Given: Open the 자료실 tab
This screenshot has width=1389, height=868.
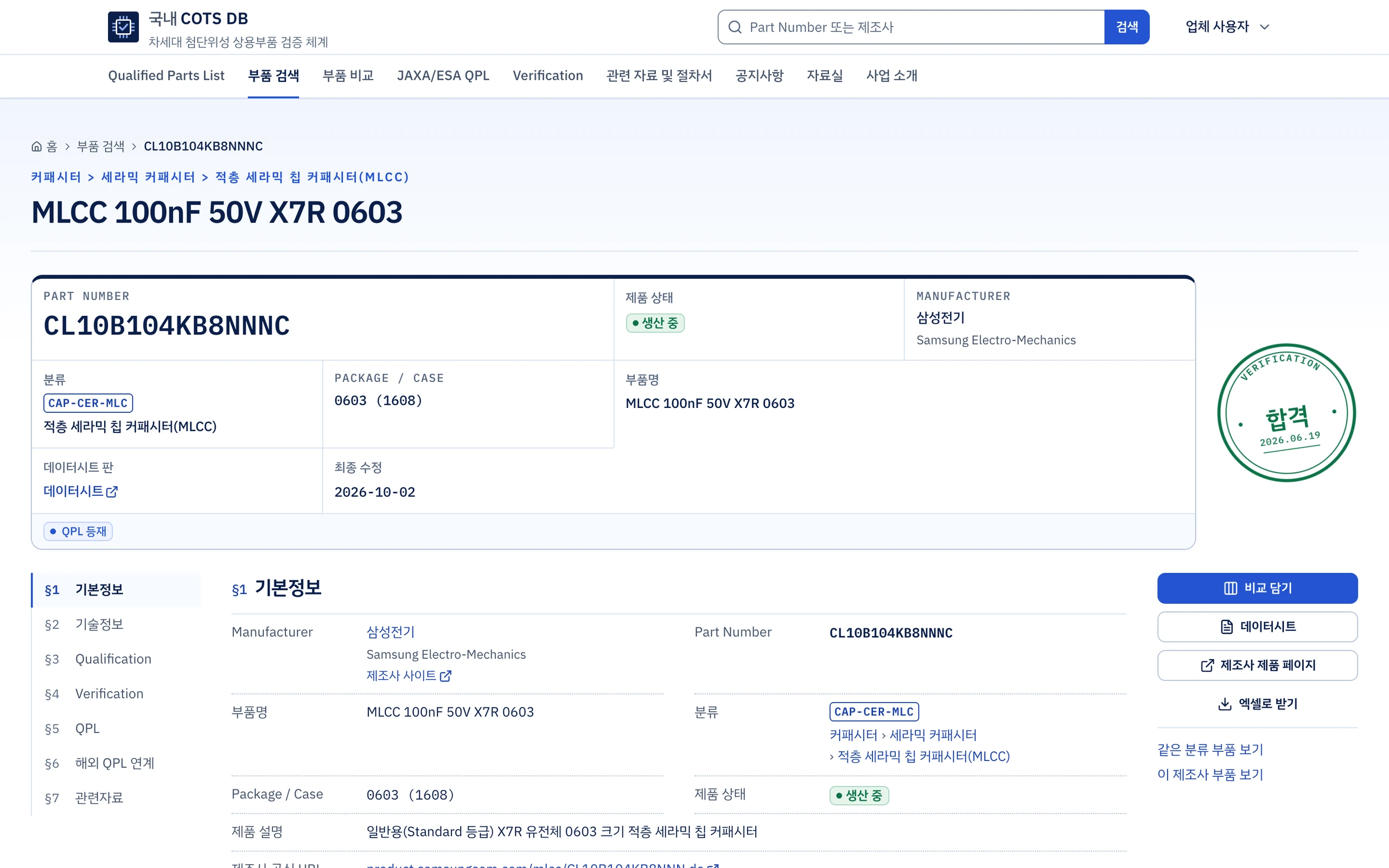Looking at the screenshot, I should (824, 75).
